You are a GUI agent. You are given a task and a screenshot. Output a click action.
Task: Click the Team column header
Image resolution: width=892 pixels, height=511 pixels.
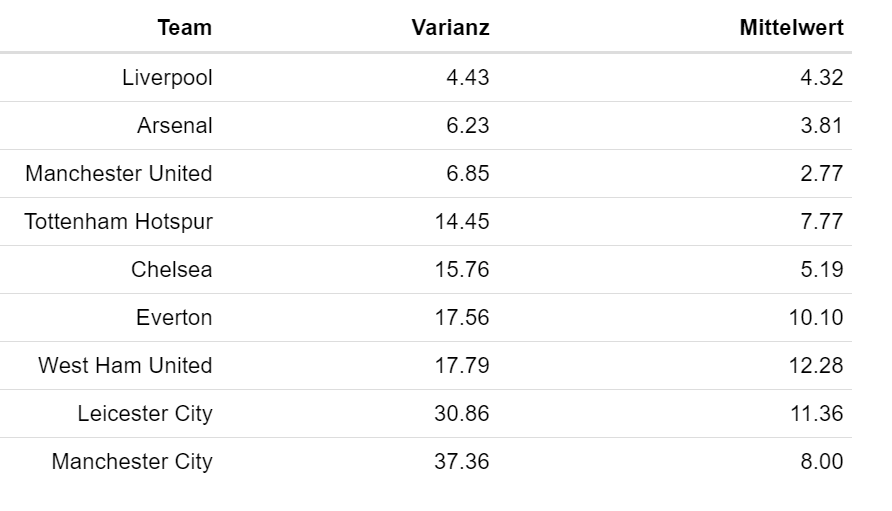[x=184, y=27]
